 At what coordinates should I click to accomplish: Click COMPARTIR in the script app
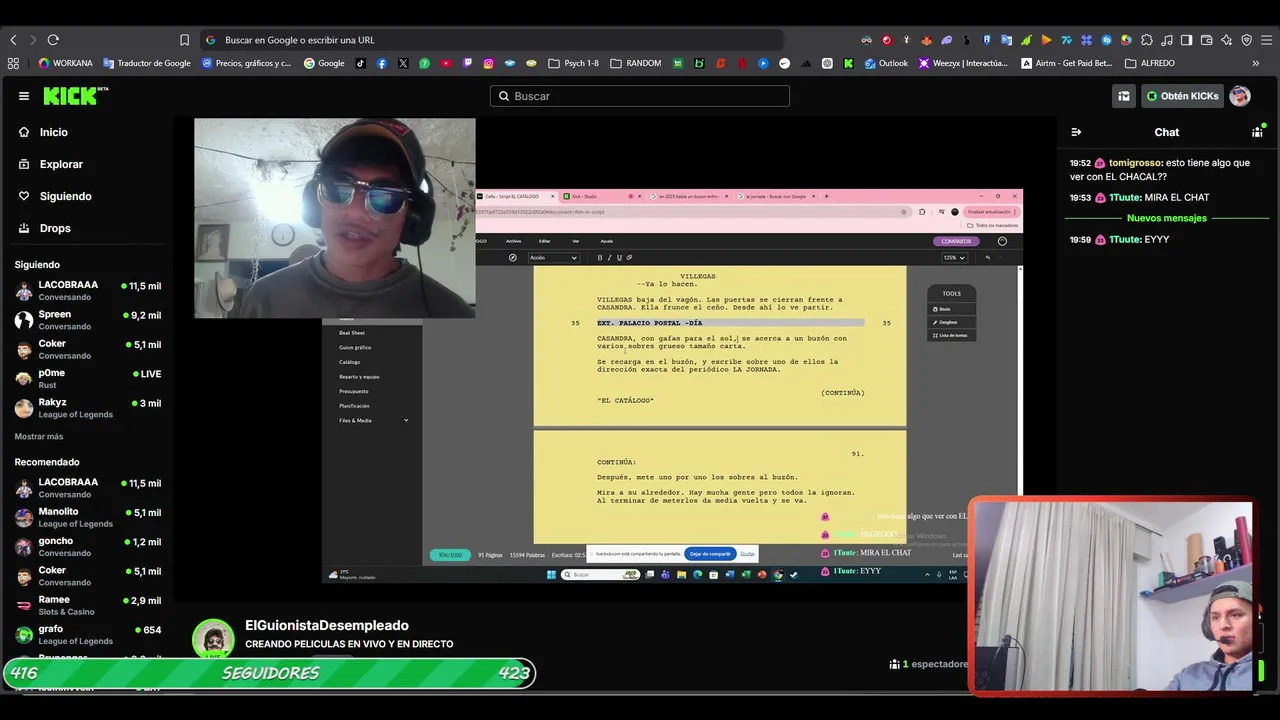[x=956, y=241]
